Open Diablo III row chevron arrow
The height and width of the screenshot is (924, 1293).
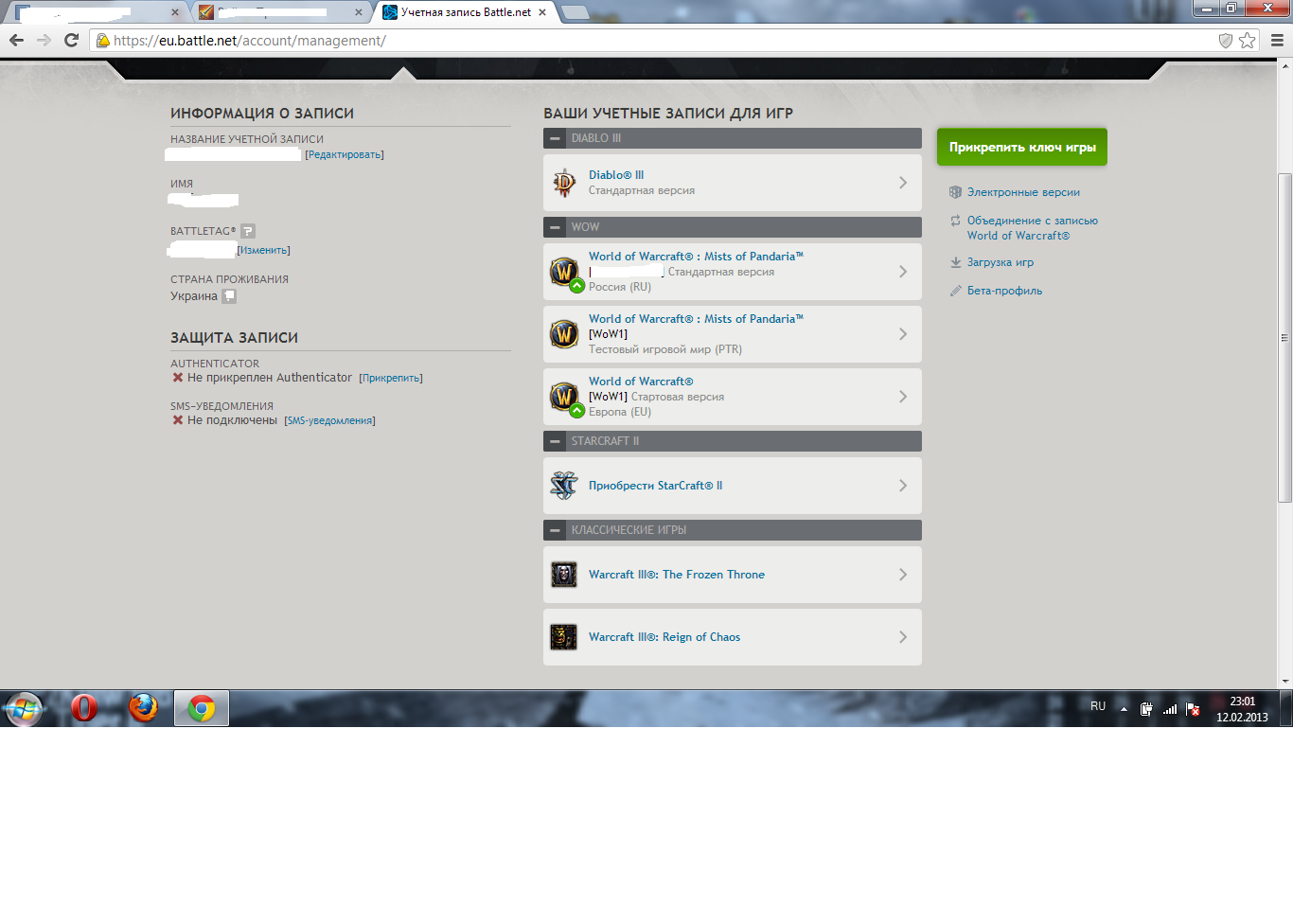pyautogui.click(x=903, y=183)
